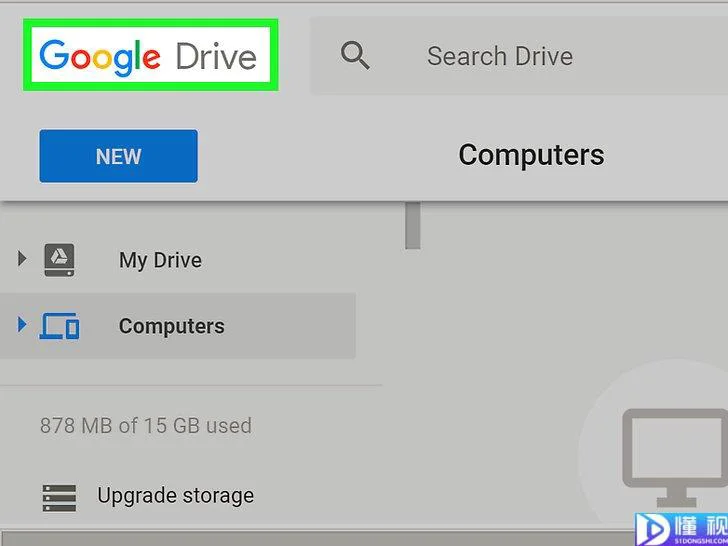Click the Computers laptop and phone icon
Screen dimensions: 728x546
point(59,326)
